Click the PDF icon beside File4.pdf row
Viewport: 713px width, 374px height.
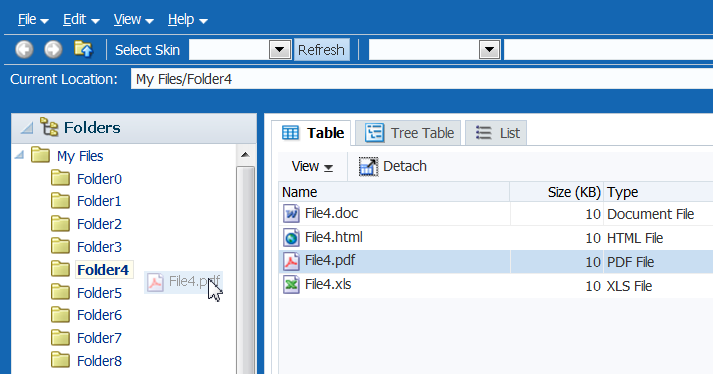point(291,261)
